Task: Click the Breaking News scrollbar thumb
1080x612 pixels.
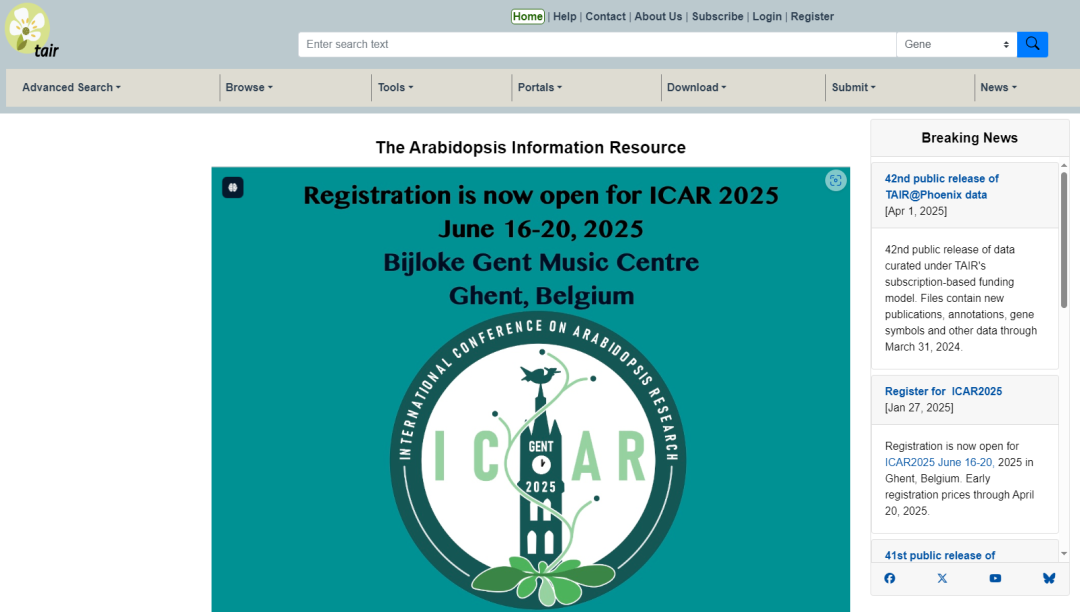Action: (1064, 240)
